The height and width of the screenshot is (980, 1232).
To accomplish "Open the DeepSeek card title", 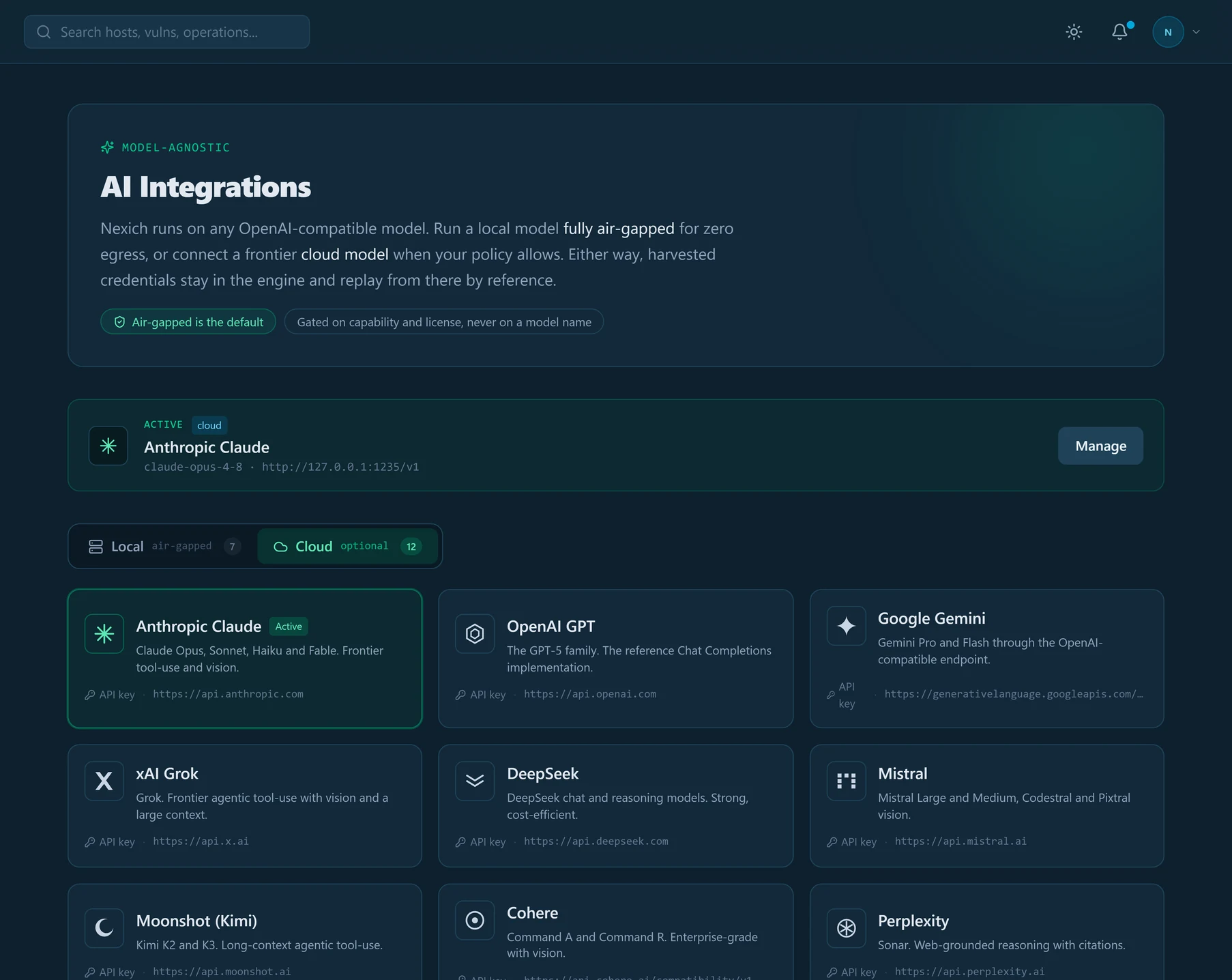I will click(542, 773).
